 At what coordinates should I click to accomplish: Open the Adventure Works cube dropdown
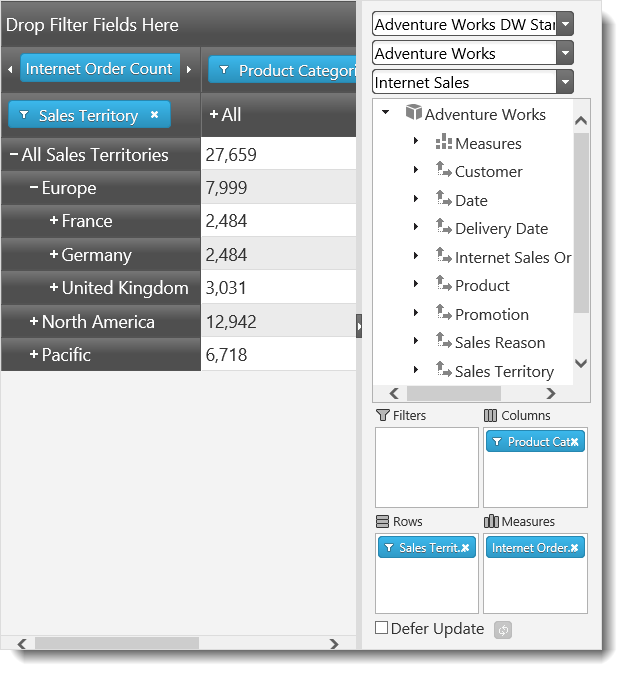pos(565,53)
